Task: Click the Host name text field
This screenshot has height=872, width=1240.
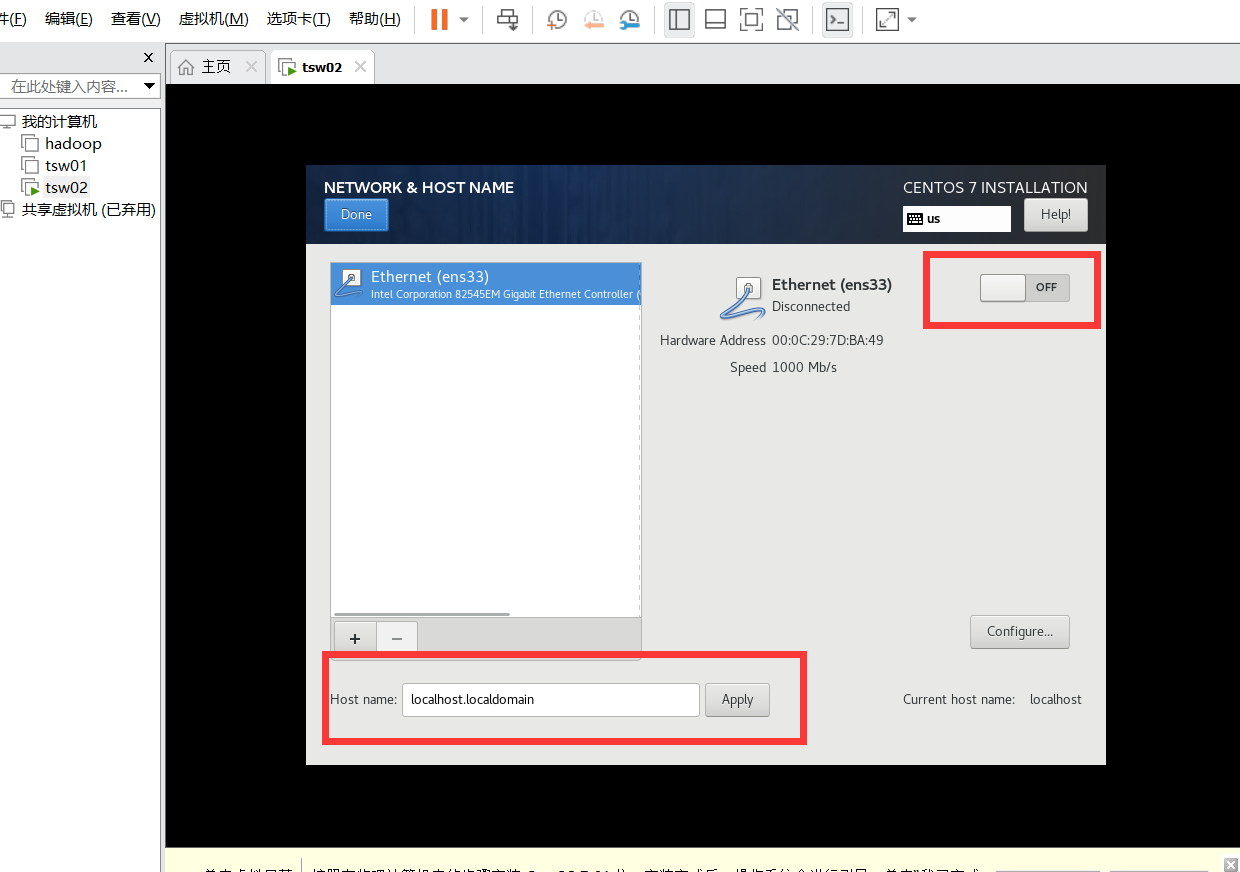Action: (551, 700)
